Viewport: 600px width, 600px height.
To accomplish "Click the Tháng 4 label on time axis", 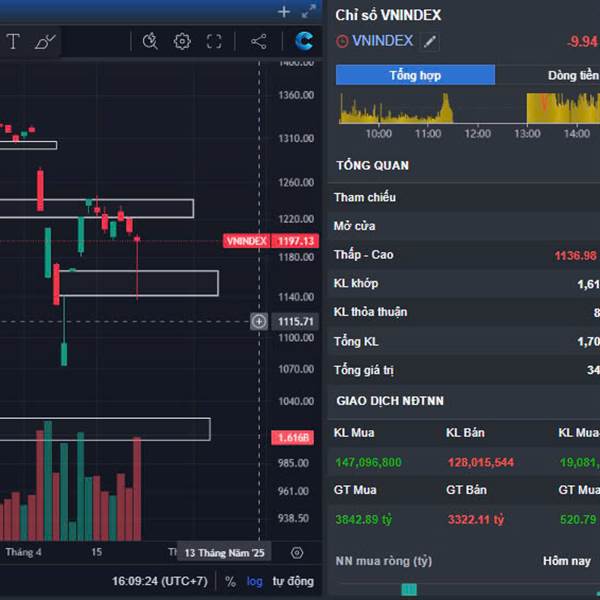I will pos(23,552).
